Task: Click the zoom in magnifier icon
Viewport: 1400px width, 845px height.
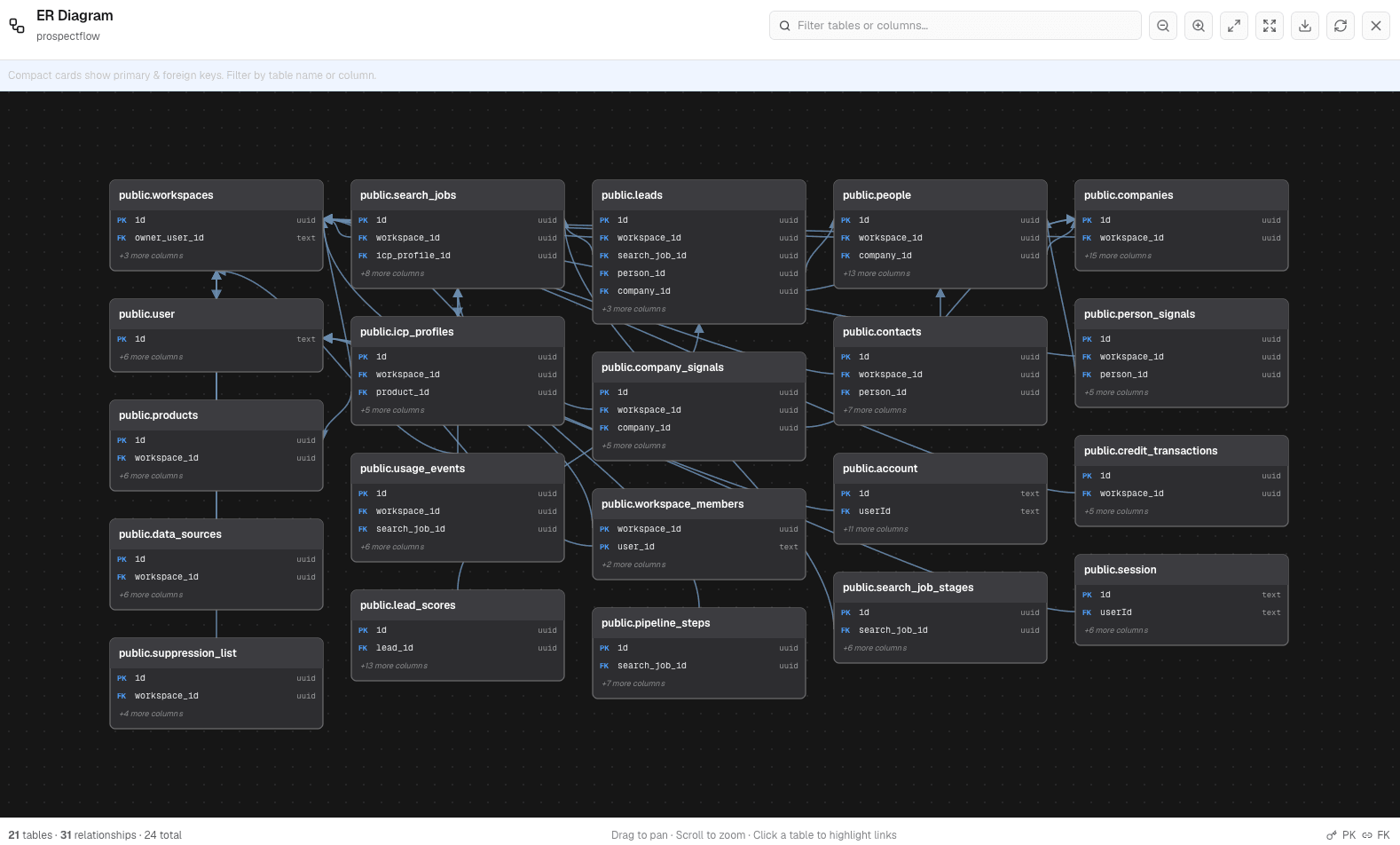Action: tap(1199, 26)
